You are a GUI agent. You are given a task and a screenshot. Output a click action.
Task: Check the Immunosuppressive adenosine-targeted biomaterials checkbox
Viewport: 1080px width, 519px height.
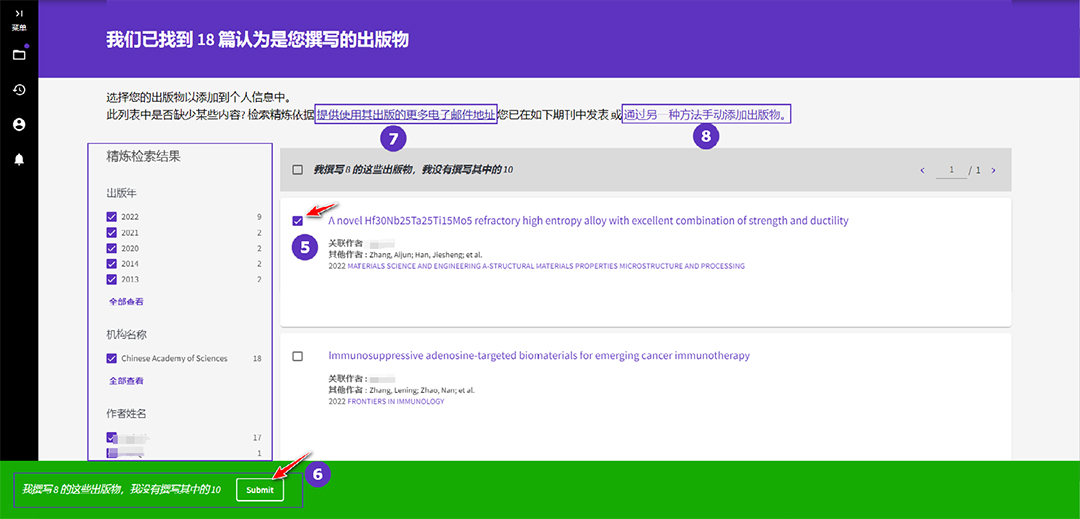point(298,356)
